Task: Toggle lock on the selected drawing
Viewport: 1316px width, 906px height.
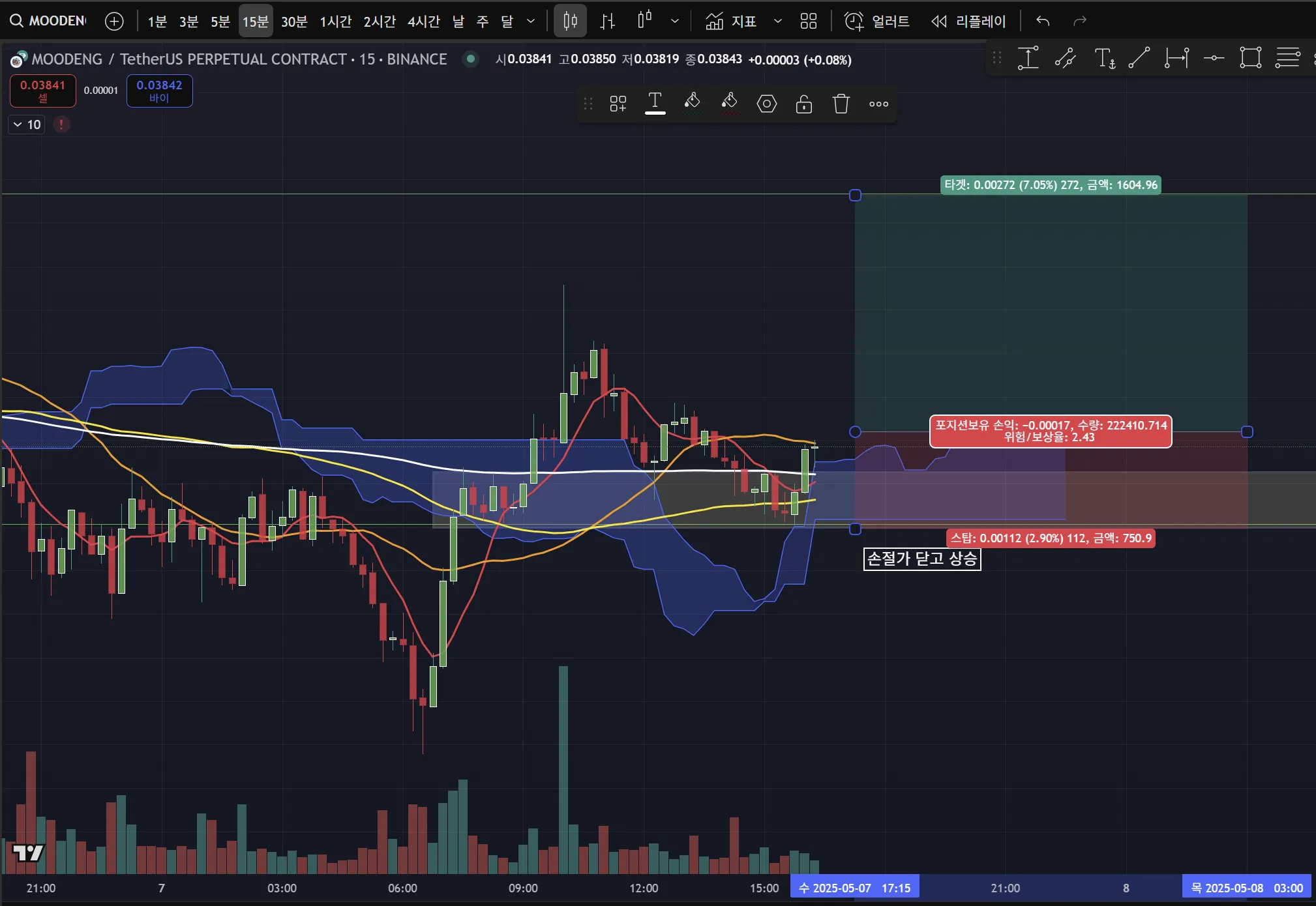Action: click(803, 104)
